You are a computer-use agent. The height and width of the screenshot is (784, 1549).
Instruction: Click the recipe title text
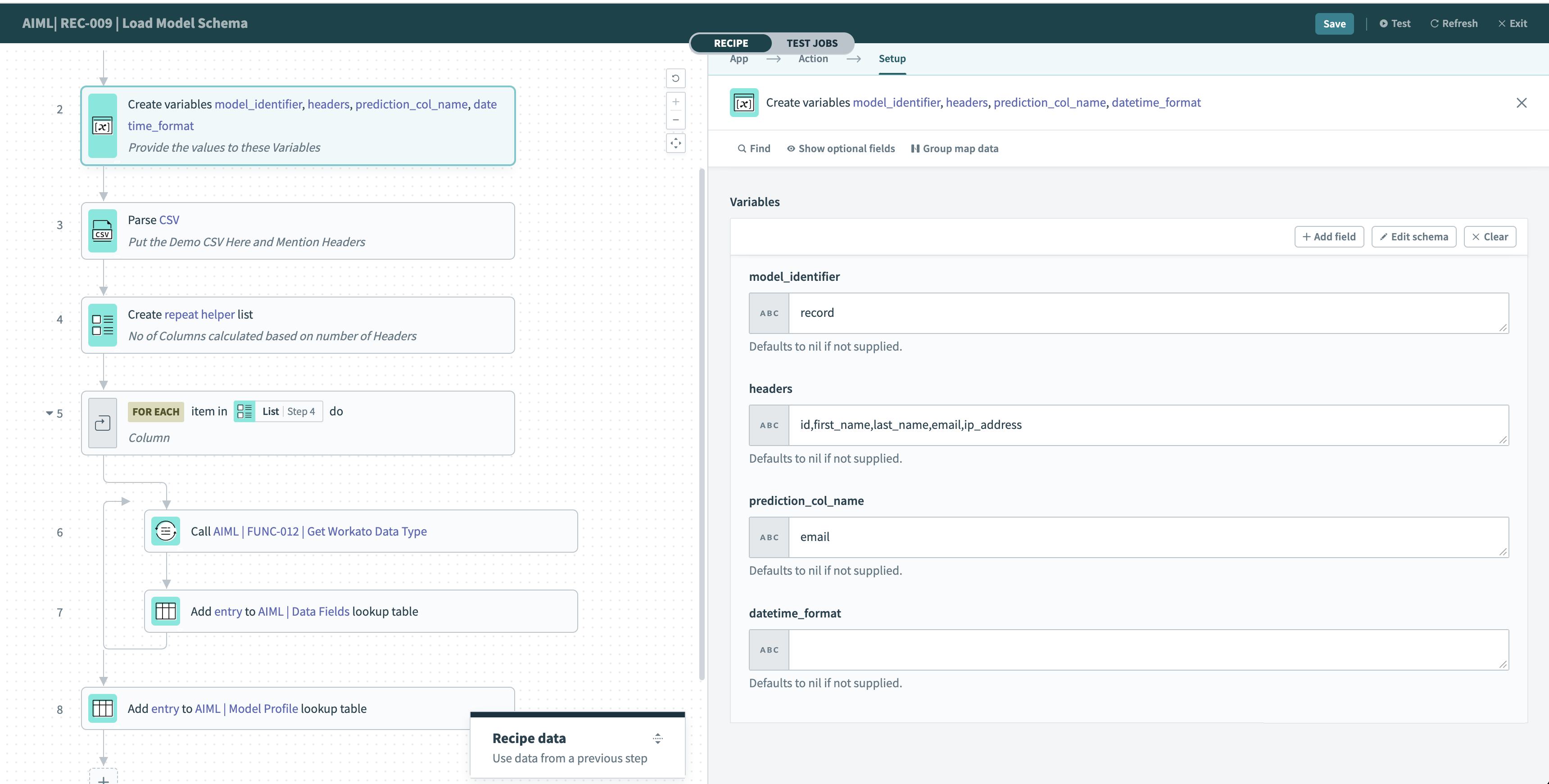(x=135, y=23)
